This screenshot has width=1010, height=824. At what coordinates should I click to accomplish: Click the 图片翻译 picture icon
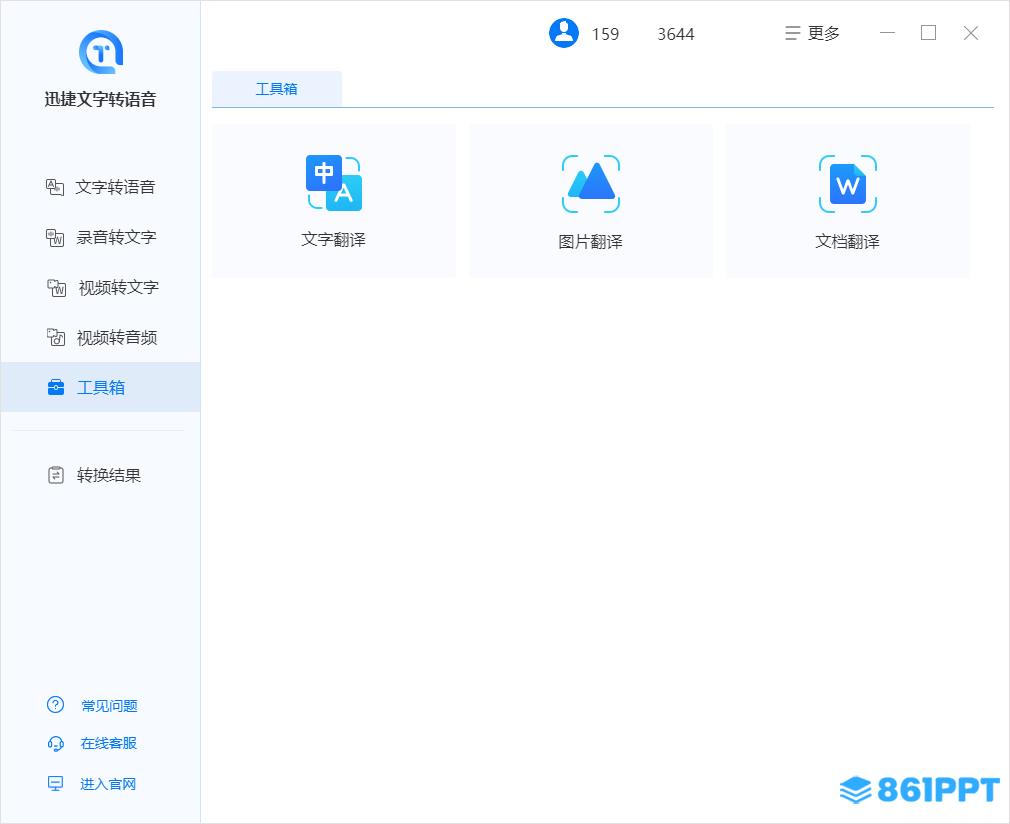591,184
